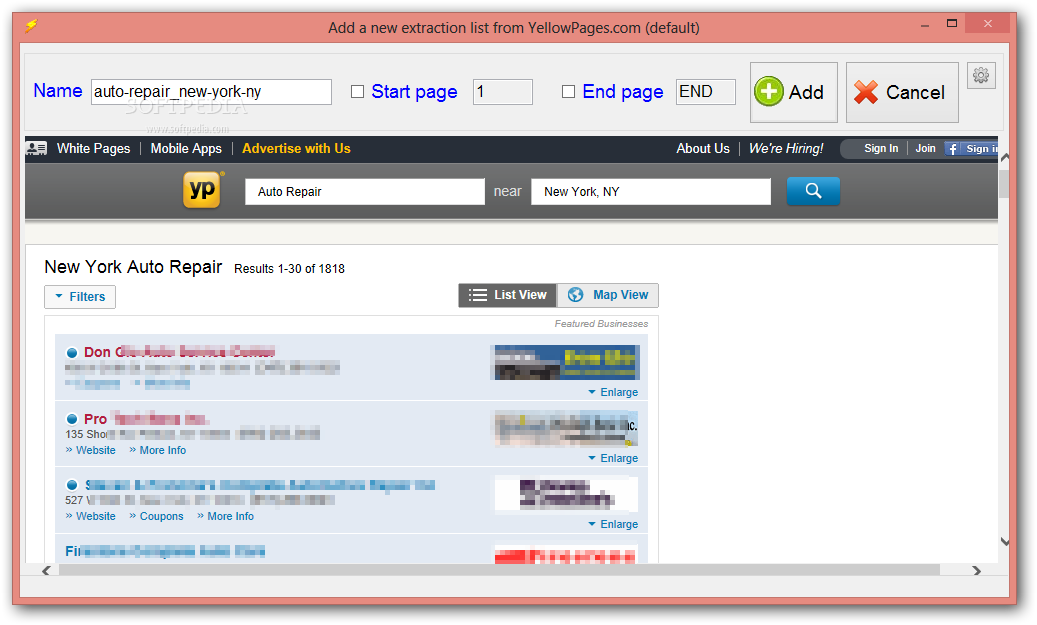Screen dimensions: 1037x625
Task: Click the blue dot beside 527 listing
Action: point(72,485)
